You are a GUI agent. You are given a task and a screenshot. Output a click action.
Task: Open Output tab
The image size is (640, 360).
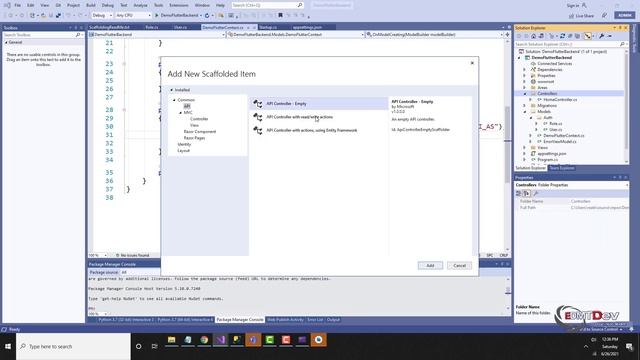coord(333,320)
